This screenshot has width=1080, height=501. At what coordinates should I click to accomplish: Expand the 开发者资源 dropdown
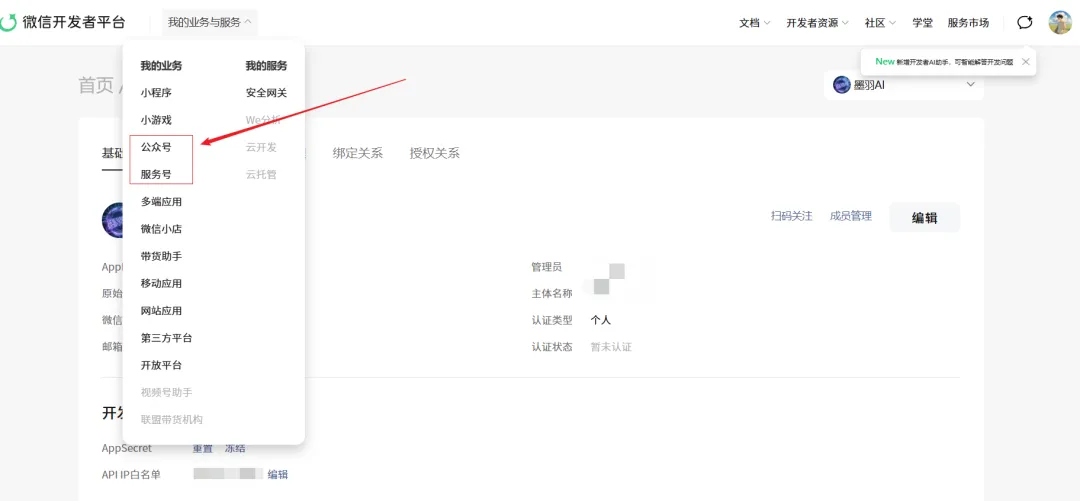pyautogui.click(x=818, y=23)
